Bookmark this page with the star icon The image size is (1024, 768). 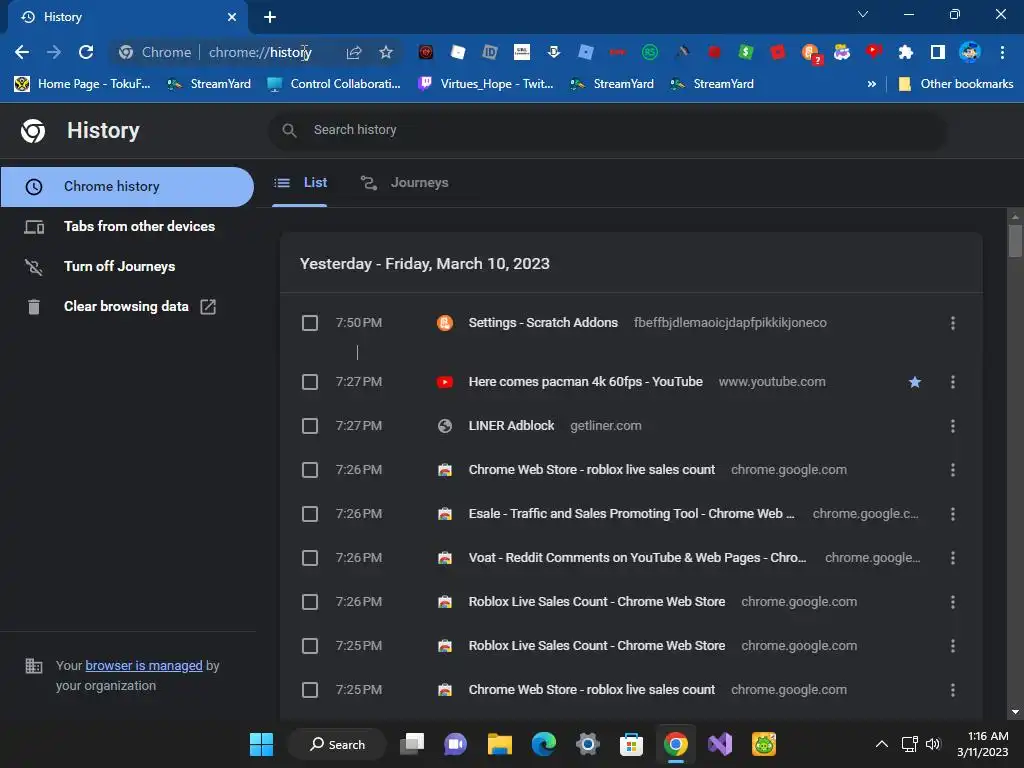386,52
